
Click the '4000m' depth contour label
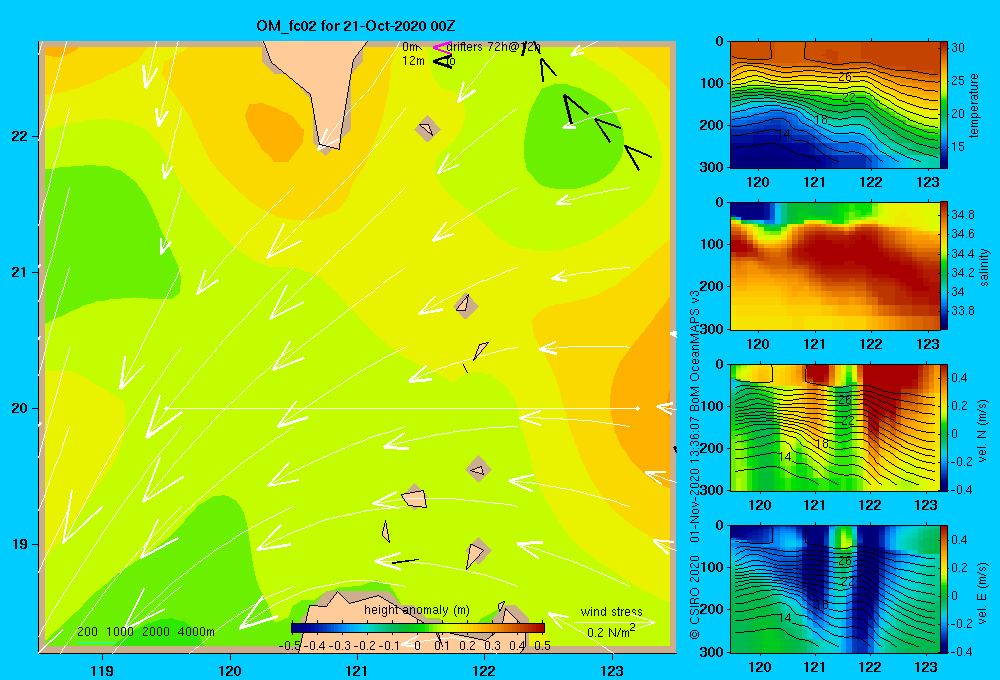196,632
